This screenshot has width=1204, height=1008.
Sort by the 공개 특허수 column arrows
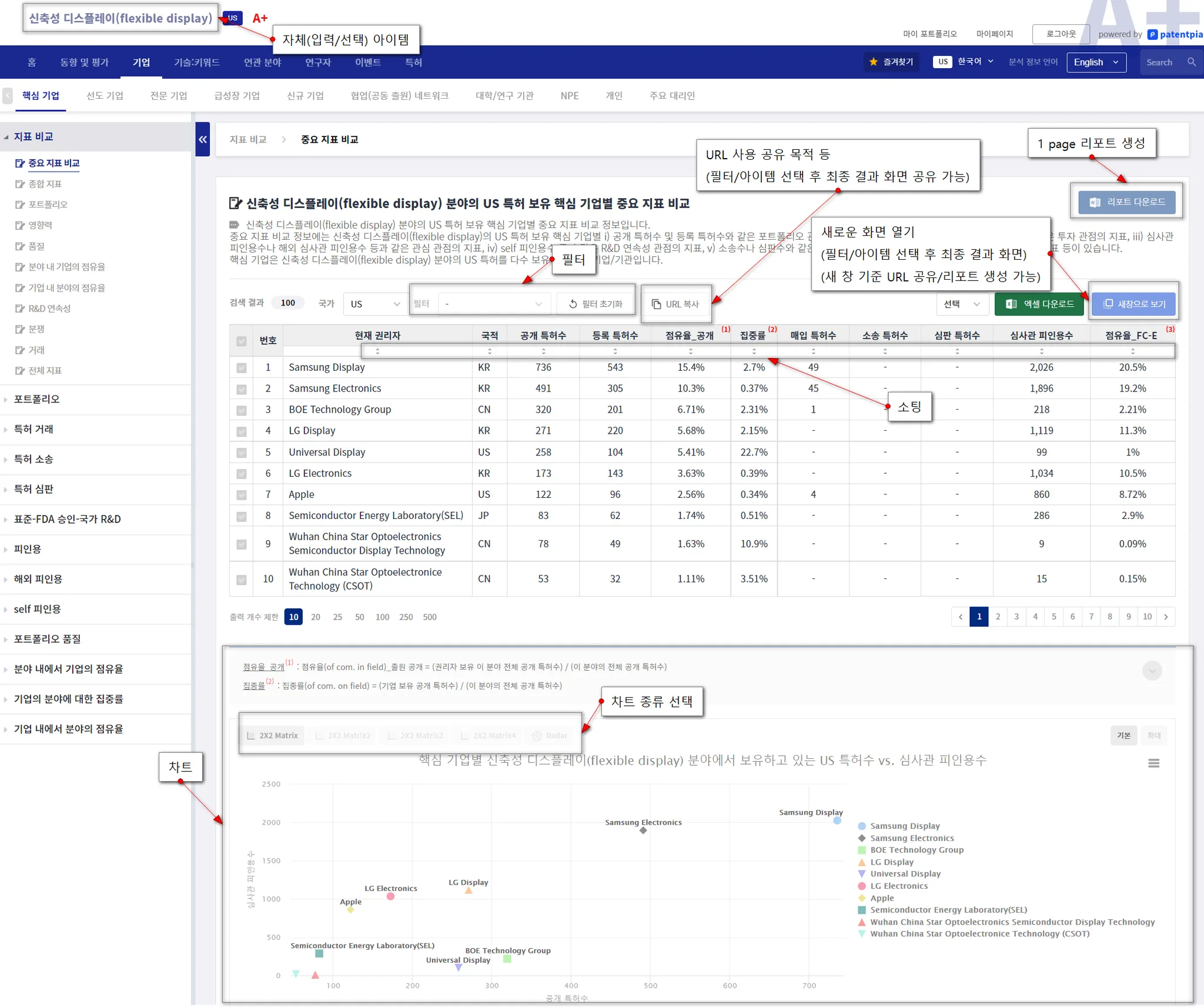click(543, 351)
